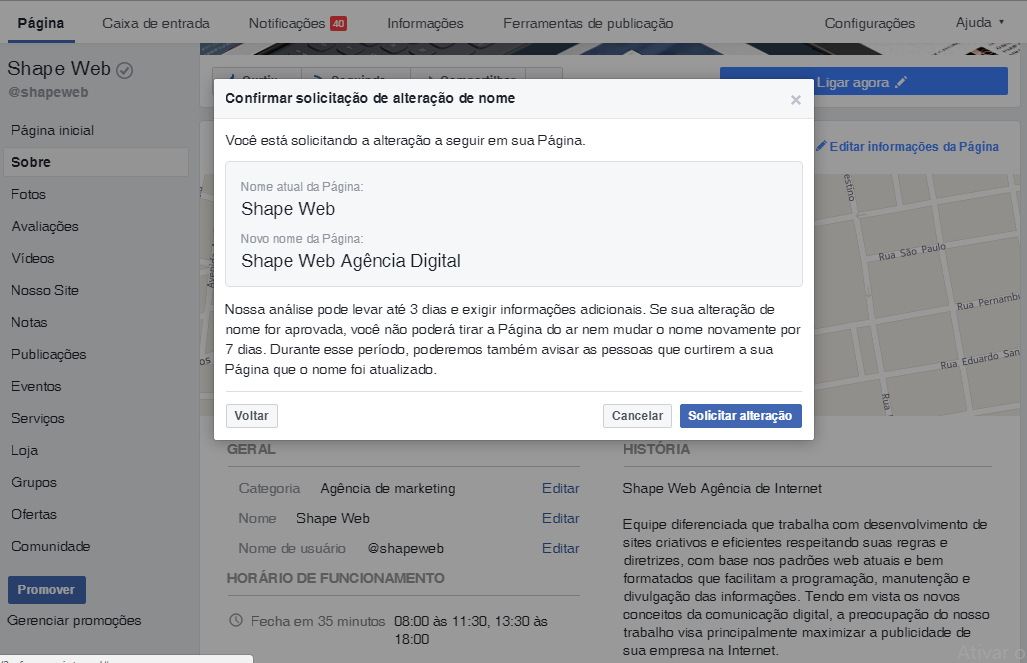Click Editar next to Nome Shape Web
Screen dimensions: 1027x663
click(x=560, y=518)
